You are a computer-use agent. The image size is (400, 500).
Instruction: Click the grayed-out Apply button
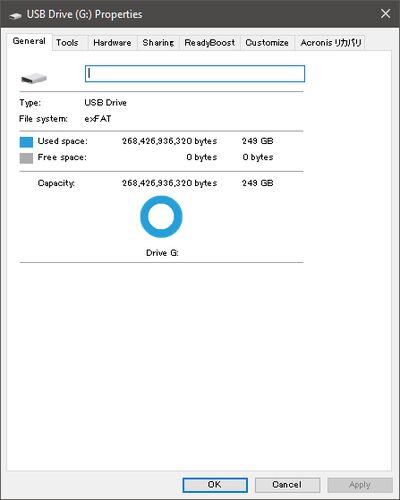point(360,485)
